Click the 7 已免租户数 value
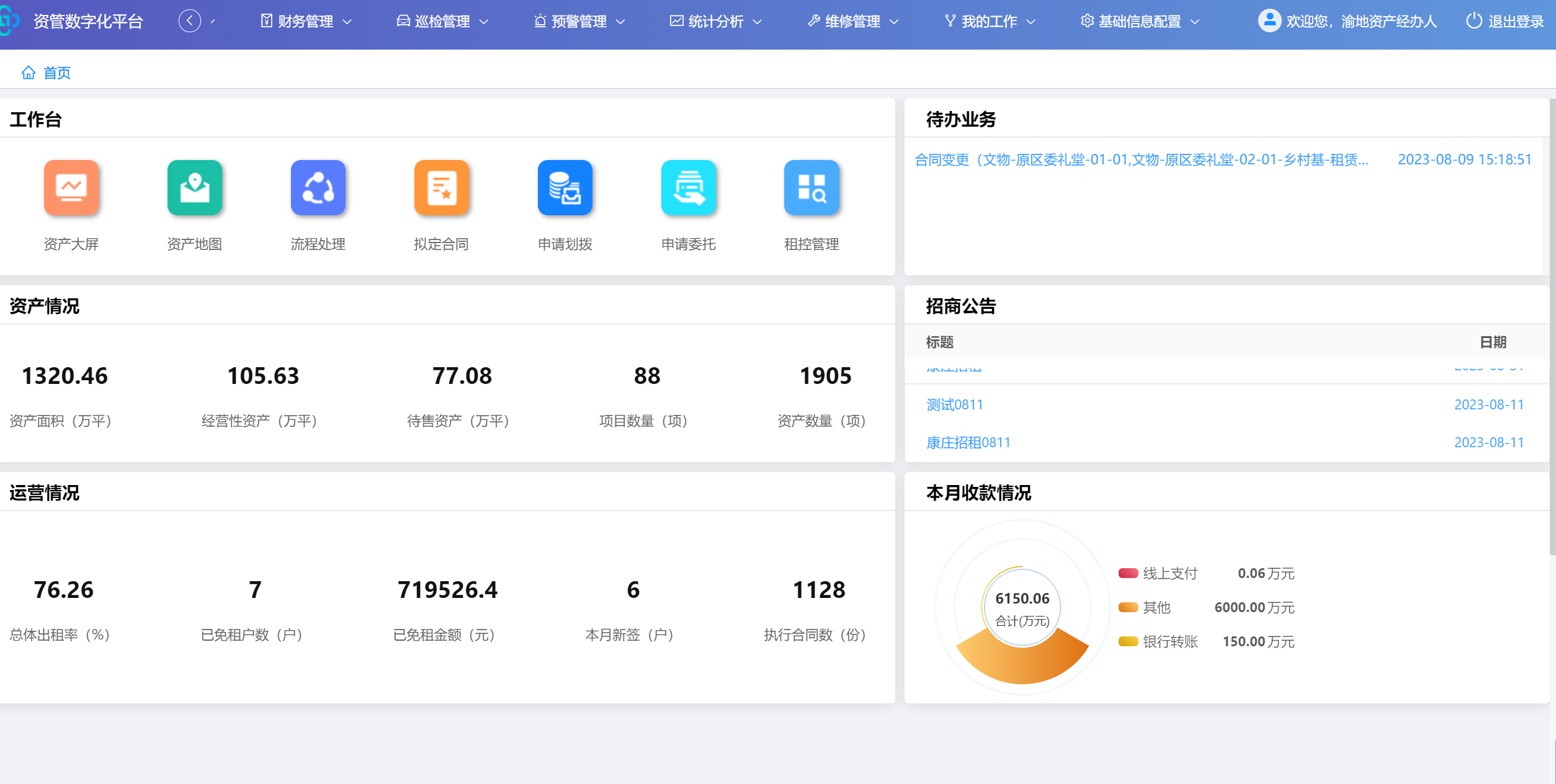Screen dimensions: 1556x784 255,590
